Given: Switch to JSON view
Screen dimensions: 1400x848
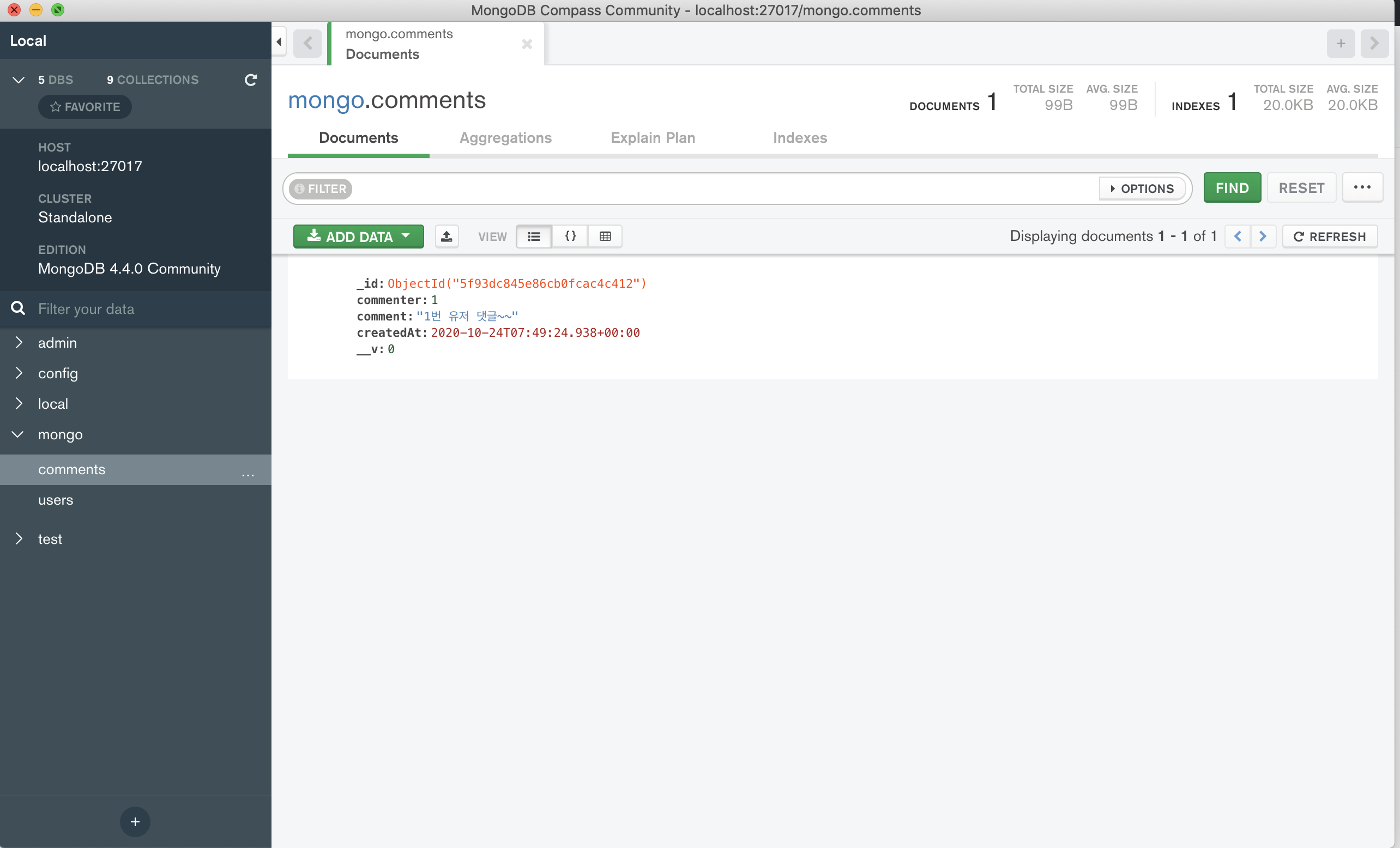Looking at the screenshot, I should point(570,237).
